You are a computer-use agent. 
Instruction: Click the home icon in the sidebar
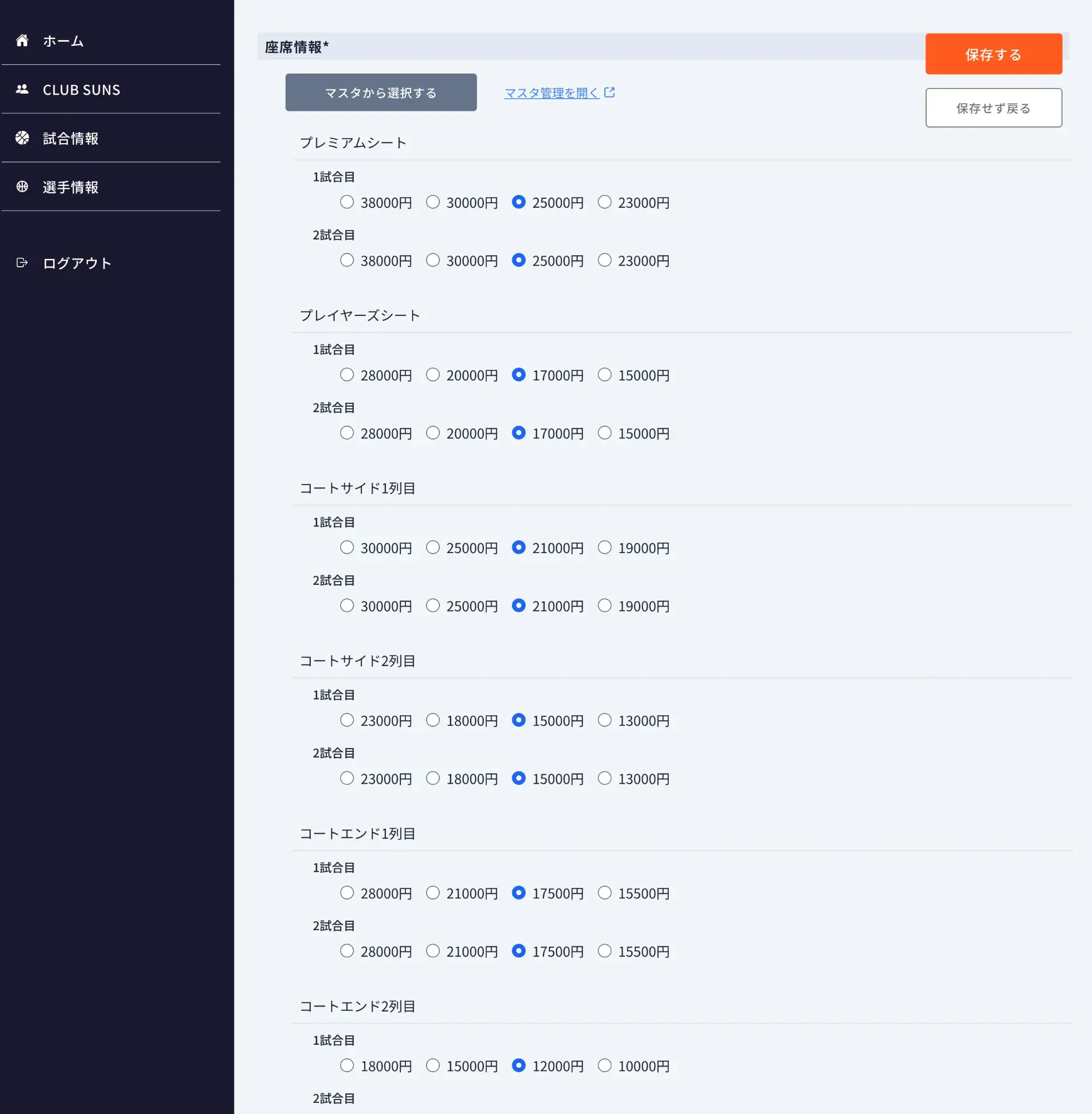click(x=22, y=40)
